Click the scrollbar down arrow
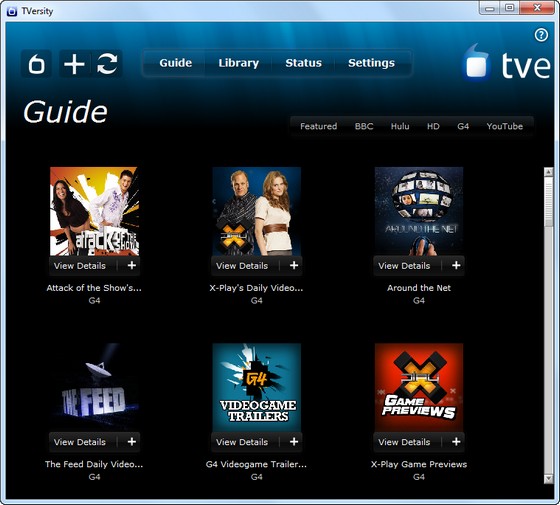 (x=549, y=479)
